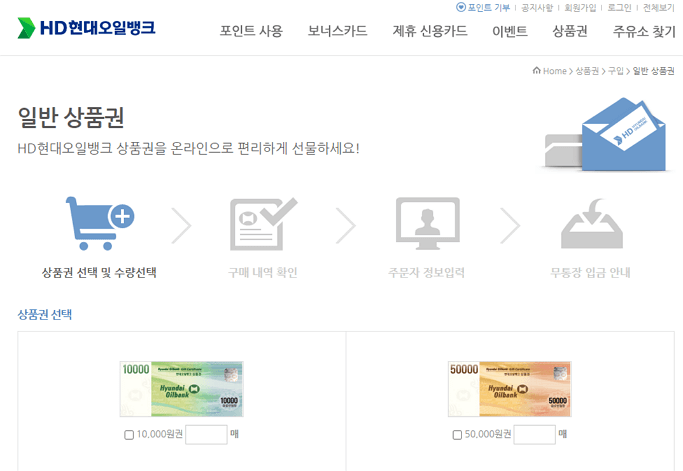Select the 상품권 선택 및 수량선택 step label

(99, 272)
